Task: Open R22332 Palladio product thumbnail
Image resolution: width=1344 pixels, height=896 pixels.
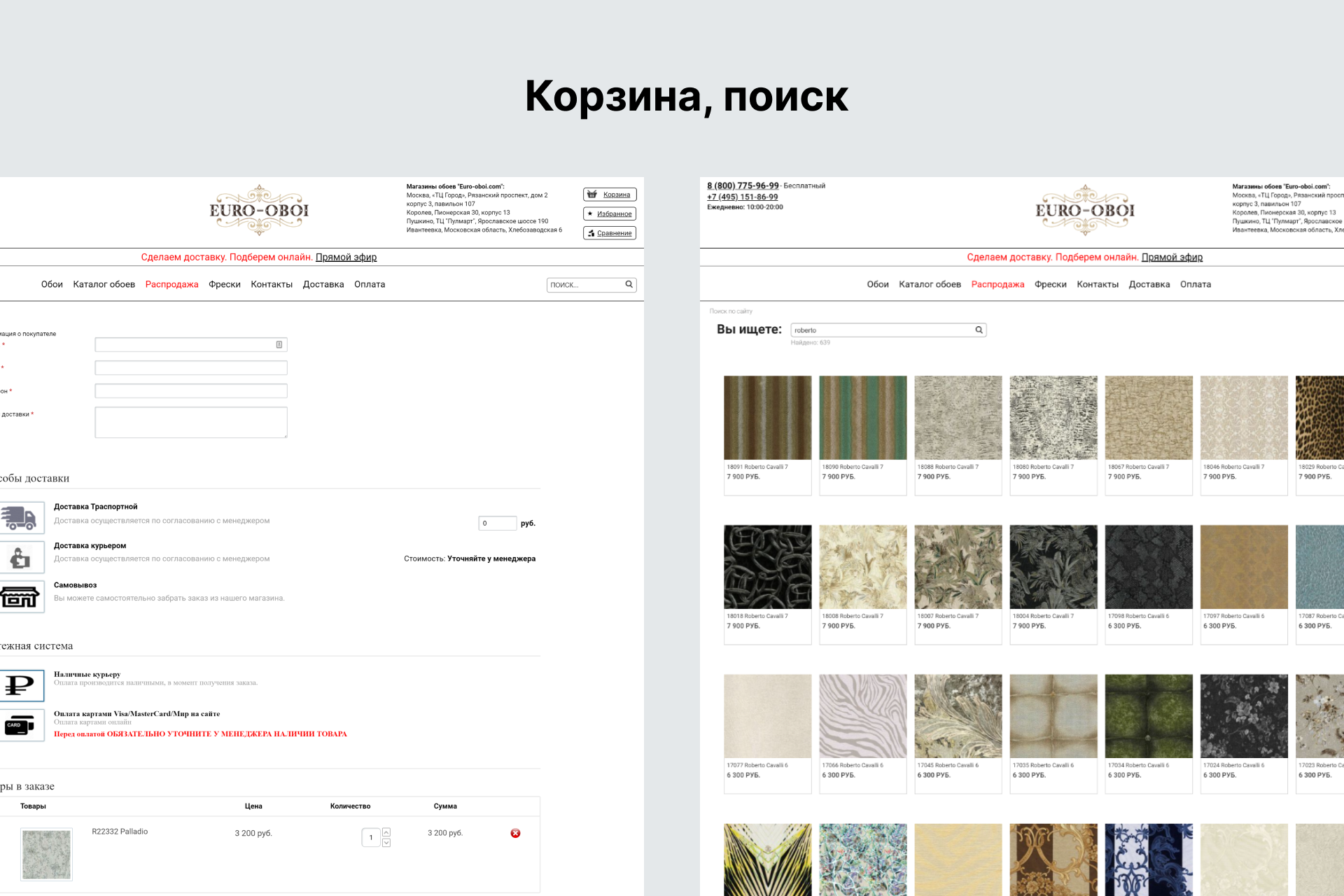Action: point(46,854)
